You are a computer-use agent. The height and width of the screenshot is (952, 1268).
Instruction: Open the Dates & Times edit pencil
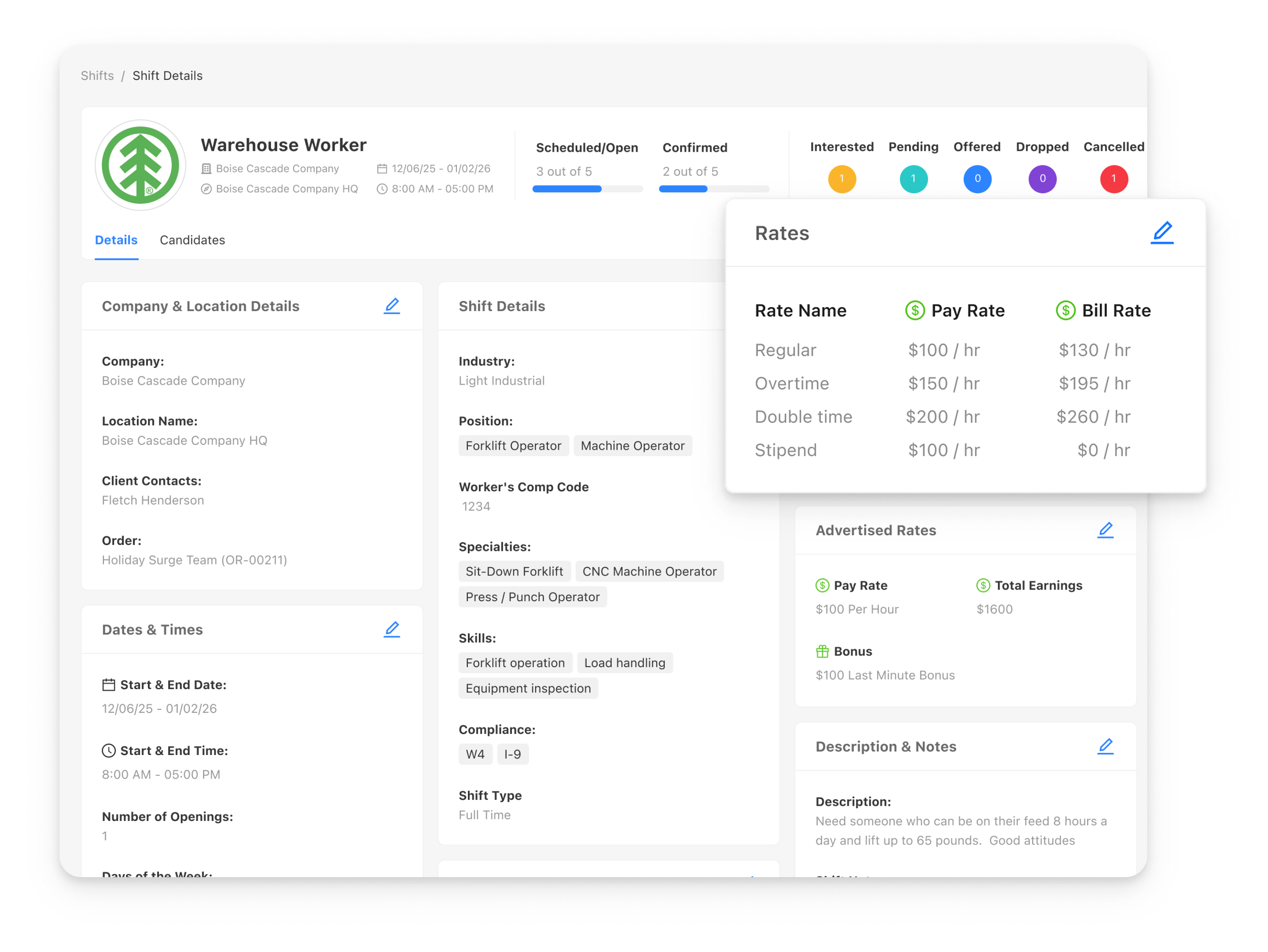pyautogui.click(x=392, y=629)
